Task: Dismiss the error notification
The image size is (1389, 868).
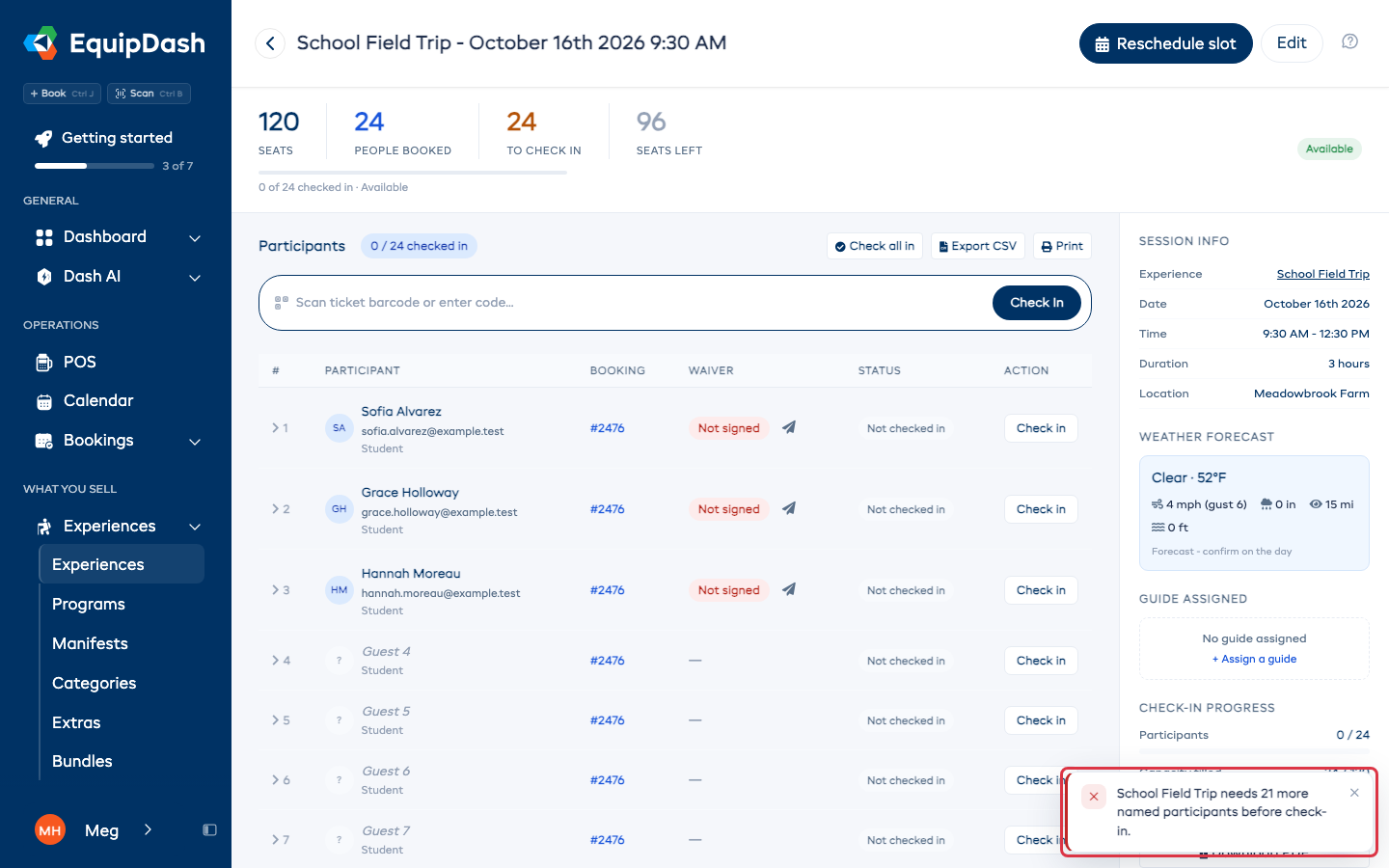Action: [1354, 793]
